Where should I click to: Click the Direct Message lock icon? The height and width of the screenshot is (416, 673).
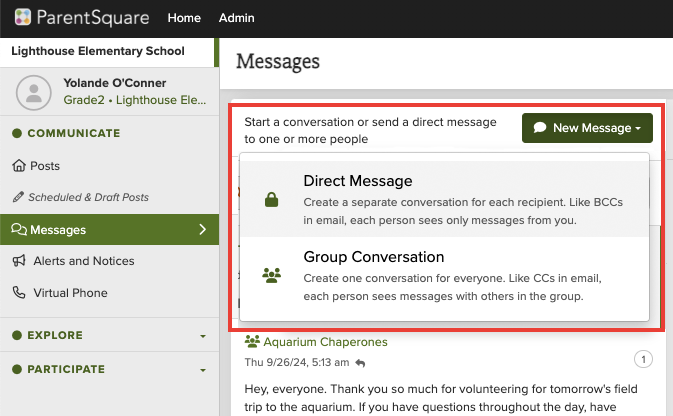click(x=271, y=200)
